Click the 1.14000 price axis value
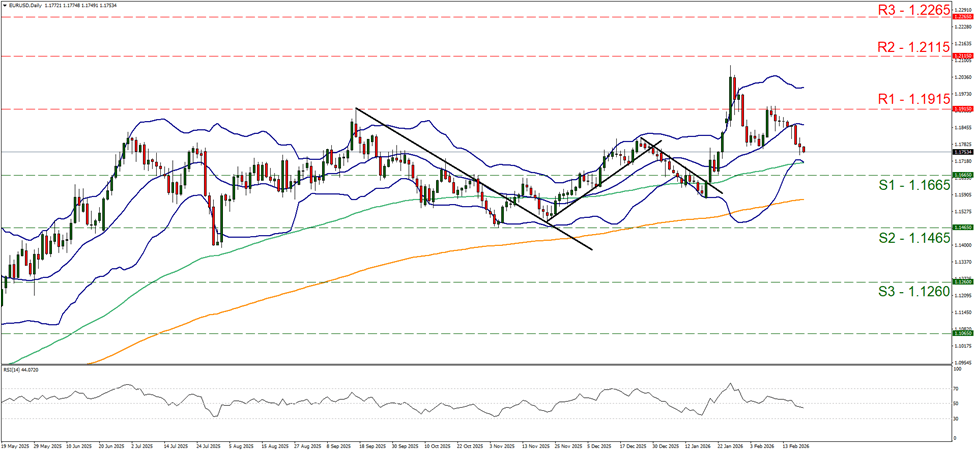The height and width of the screenshot is (452, 975). coord(963,245)
